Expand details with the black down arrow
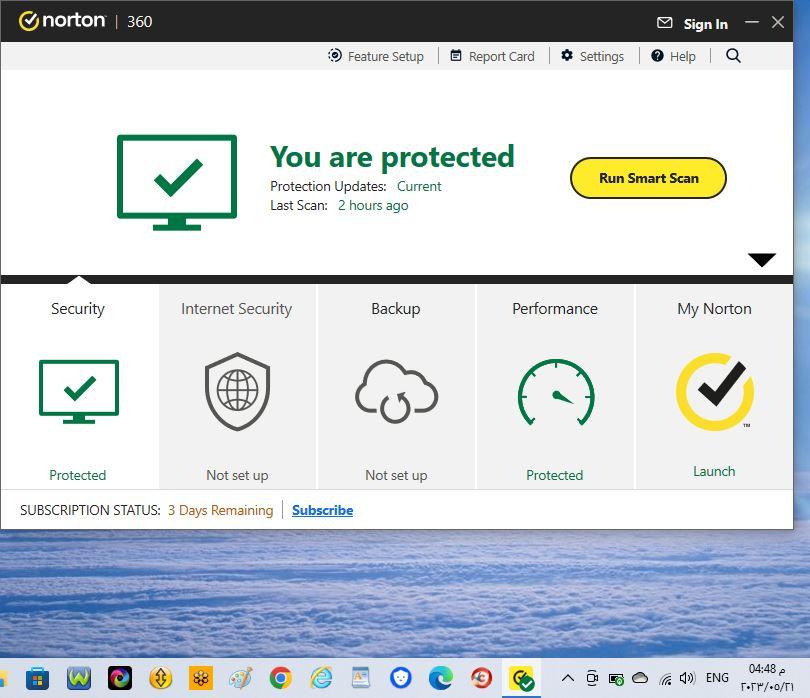810x698 pixels. (762, 259)
